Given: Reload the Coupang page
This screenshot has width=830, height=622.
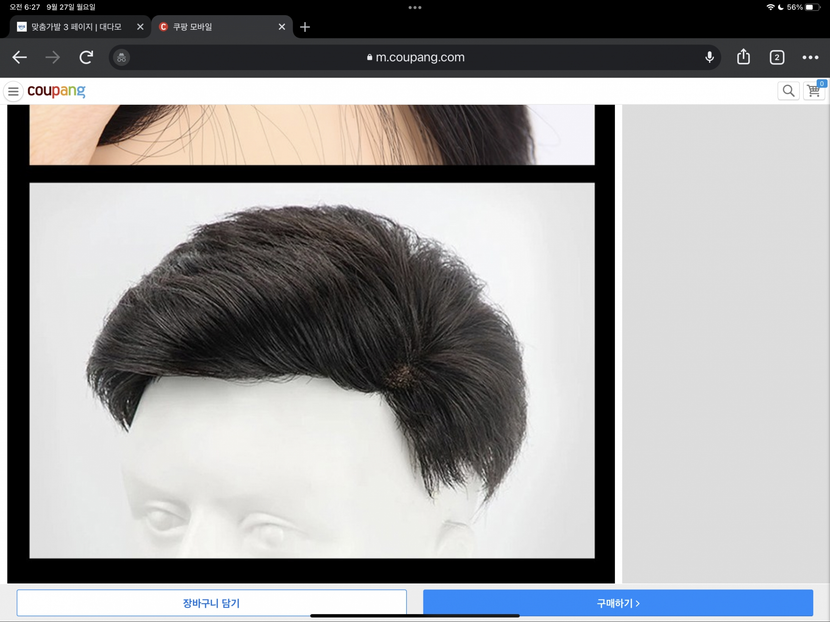Looking at the screenshot, I should pyautogui.click(x=86, y=57).
